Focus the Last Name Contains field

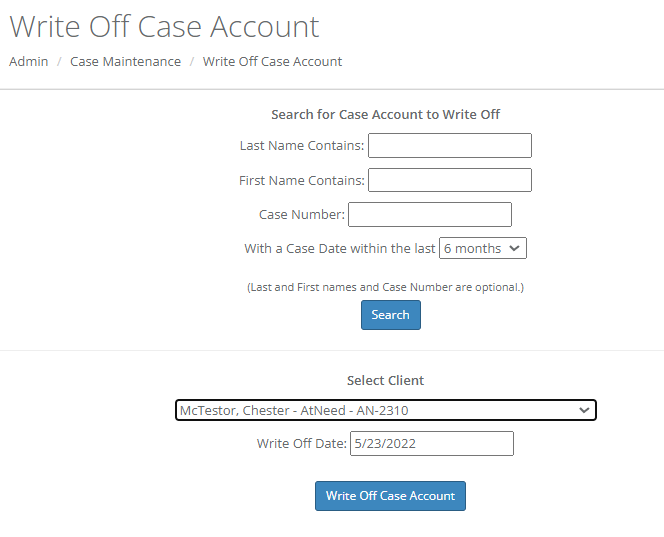pyautogui.click(x=449, y=146)
